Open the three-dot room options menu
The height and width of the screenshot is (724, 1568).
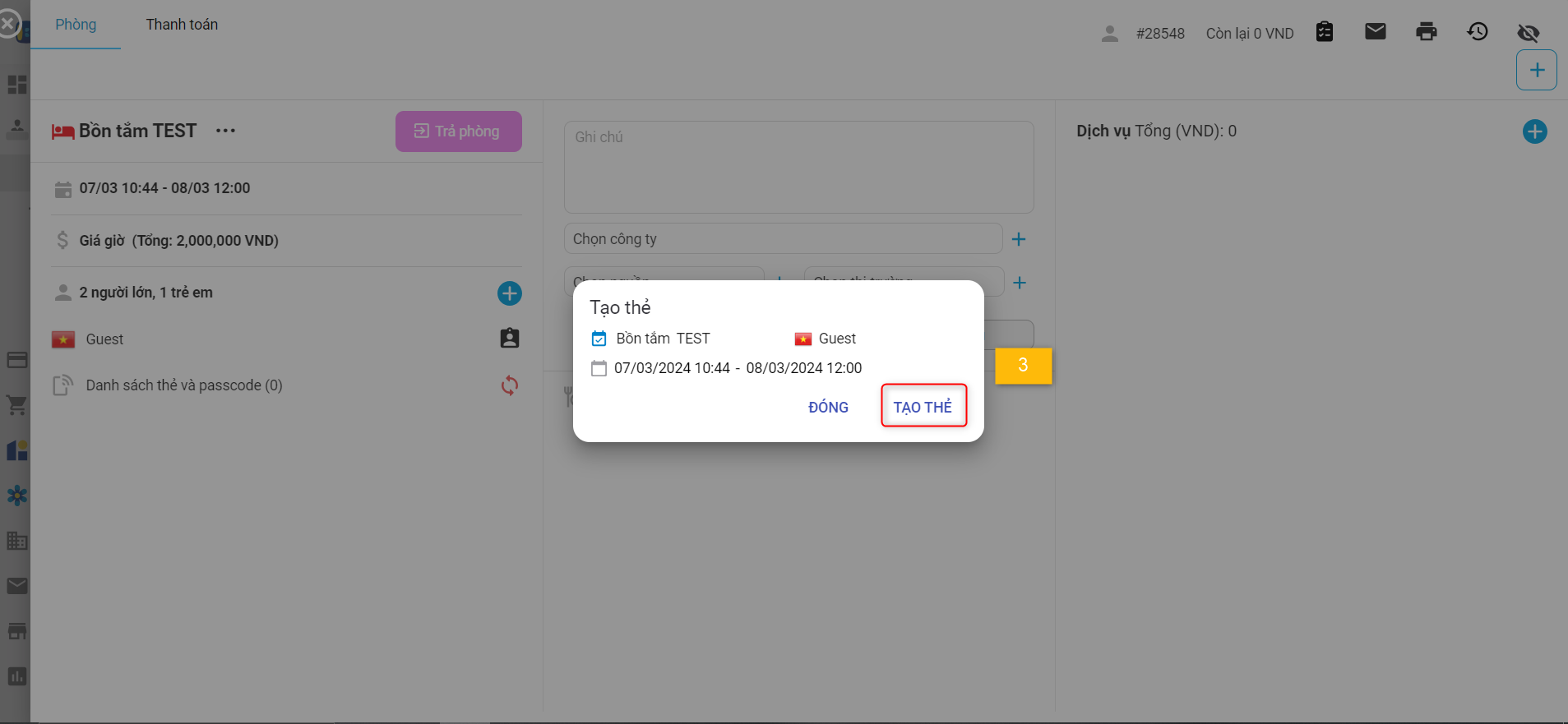225,131
